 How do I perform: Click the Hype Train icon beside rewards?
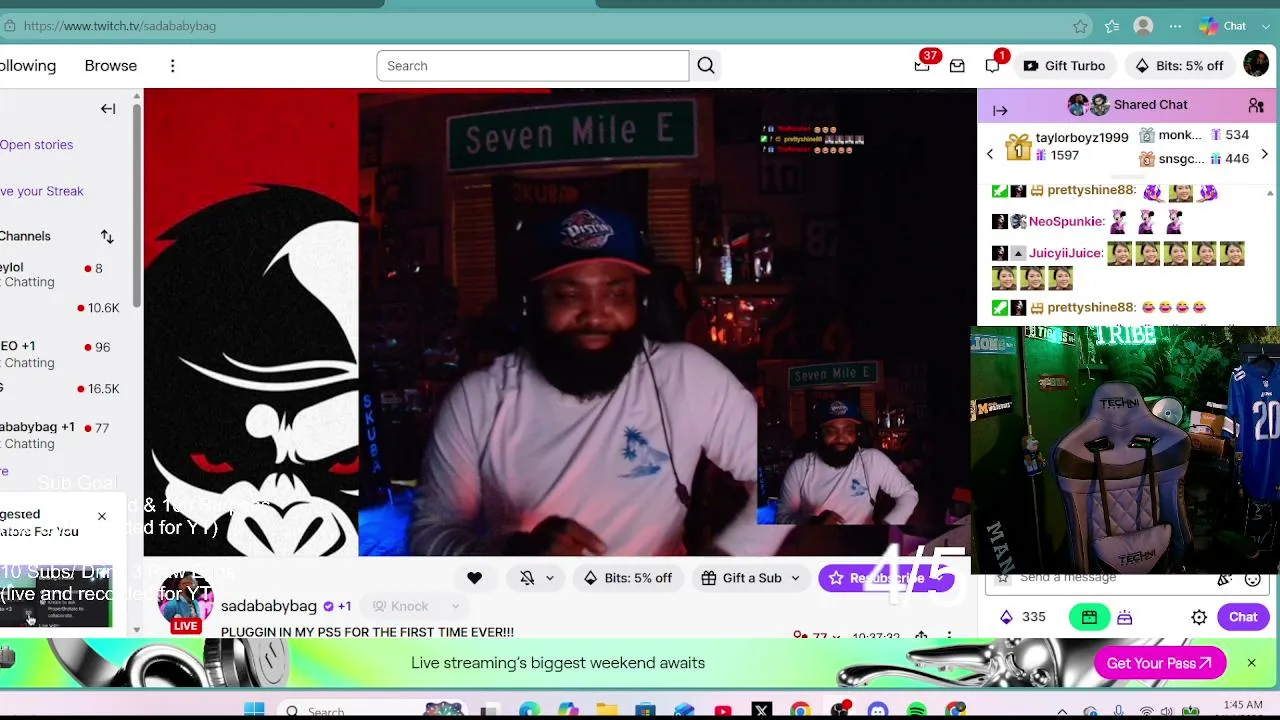pos(1125,618)
